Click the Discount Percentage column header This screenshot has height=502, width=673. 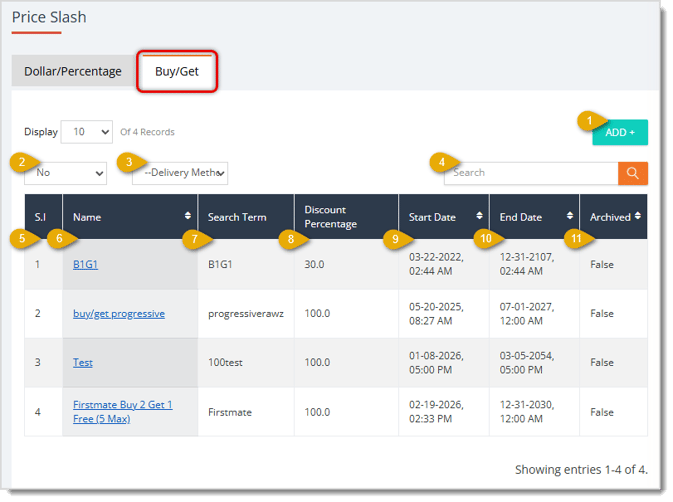click(346, 217)
